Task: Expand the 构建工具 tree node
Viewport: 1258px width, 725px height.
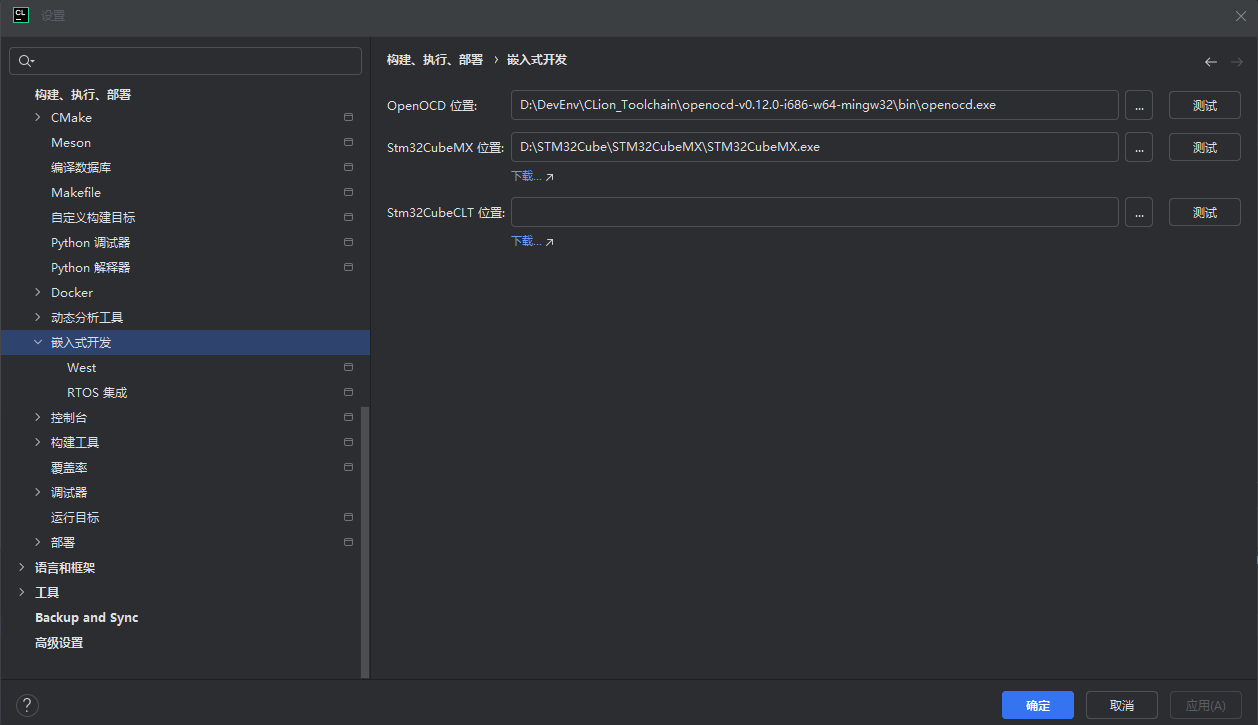Action: [x=38, y=442]
